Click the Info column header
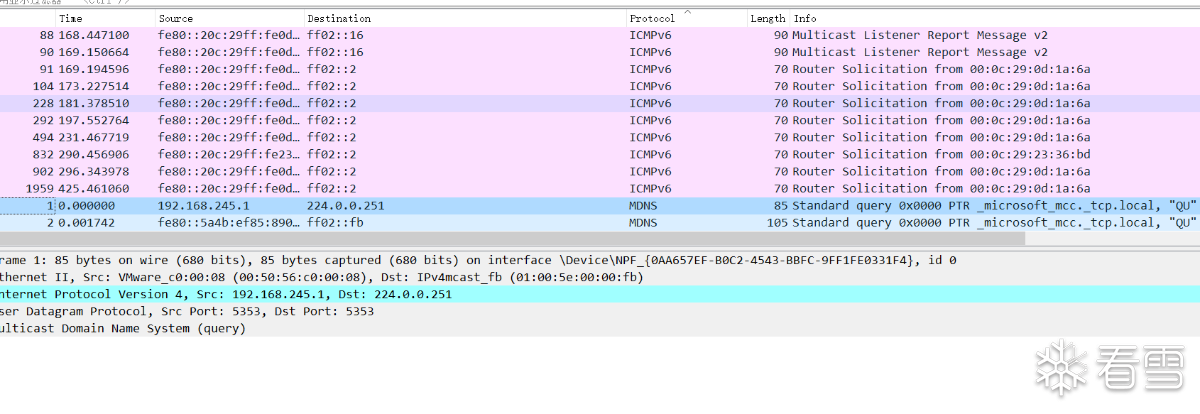 995,18
